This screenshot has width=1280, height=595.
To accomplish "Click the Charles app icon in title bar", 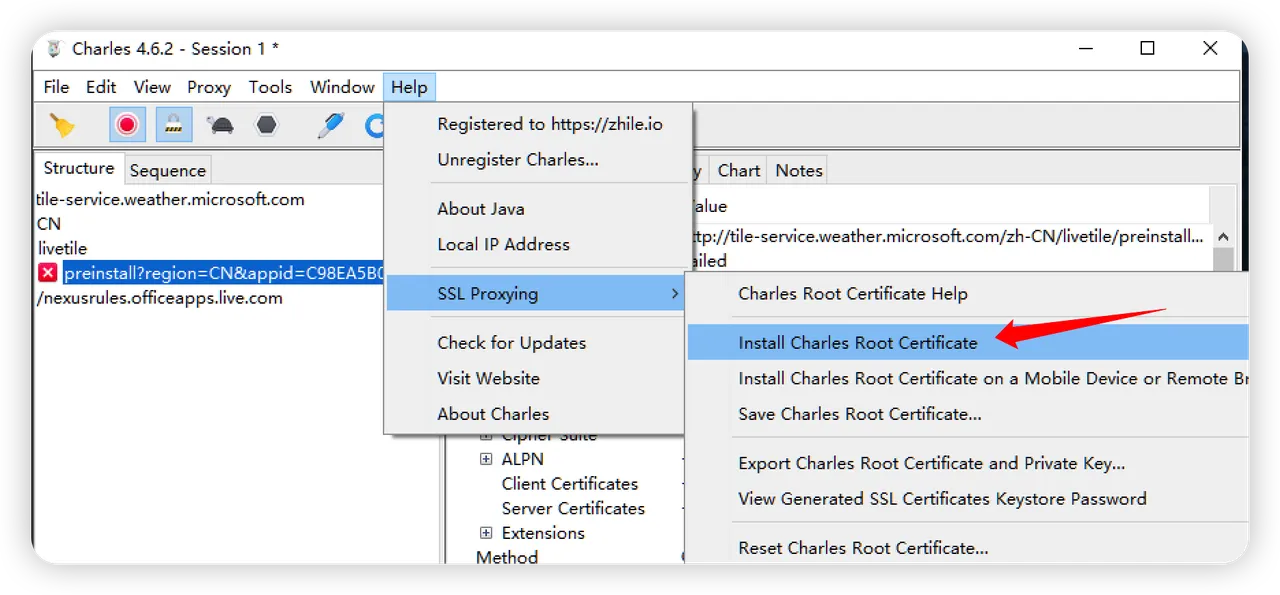I will pos(54,49).
